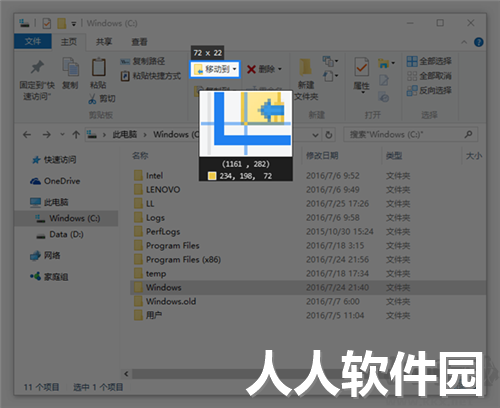Click the title bar New folder quick icon

tap(61, 23)
